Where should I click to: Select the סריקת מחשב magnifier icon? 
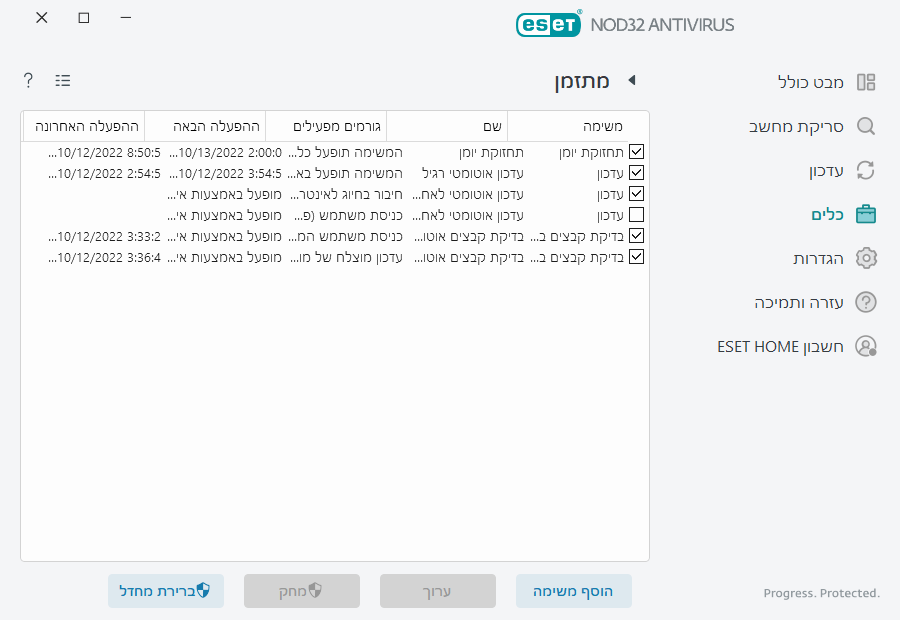[868, 127]
